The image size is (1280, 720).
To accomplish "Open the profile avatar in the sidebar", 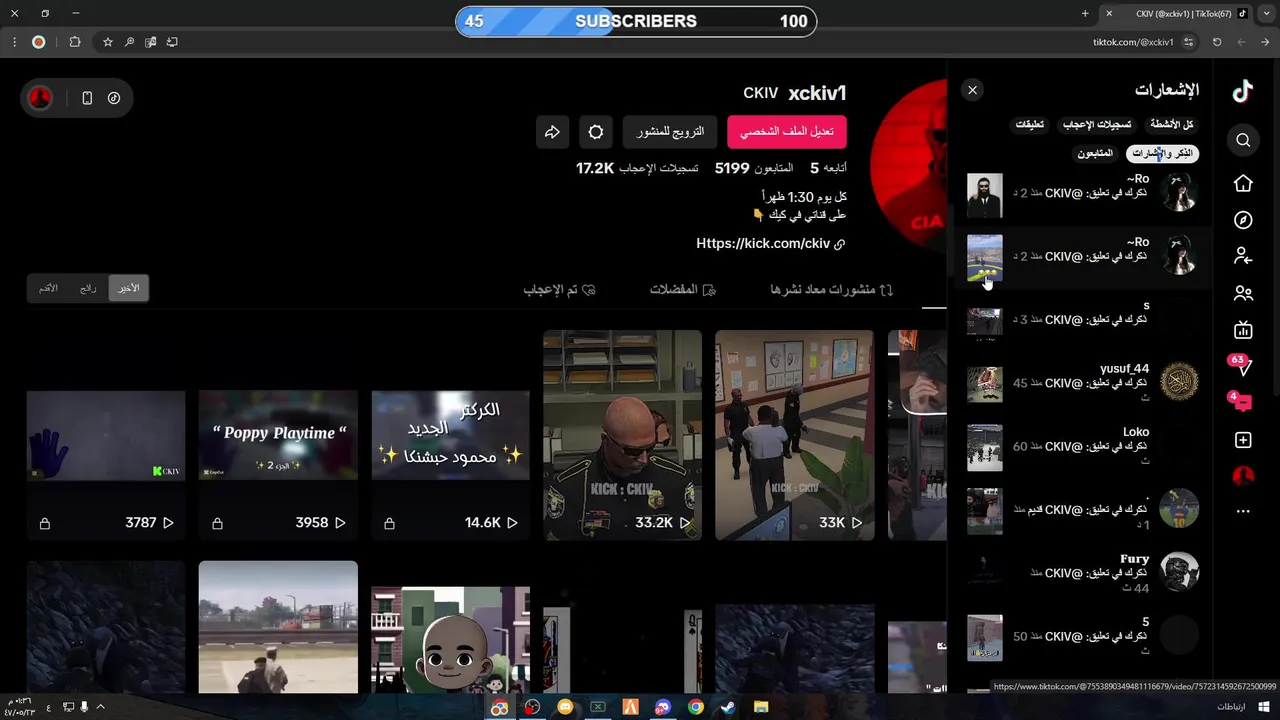I will pos(1243,476).
